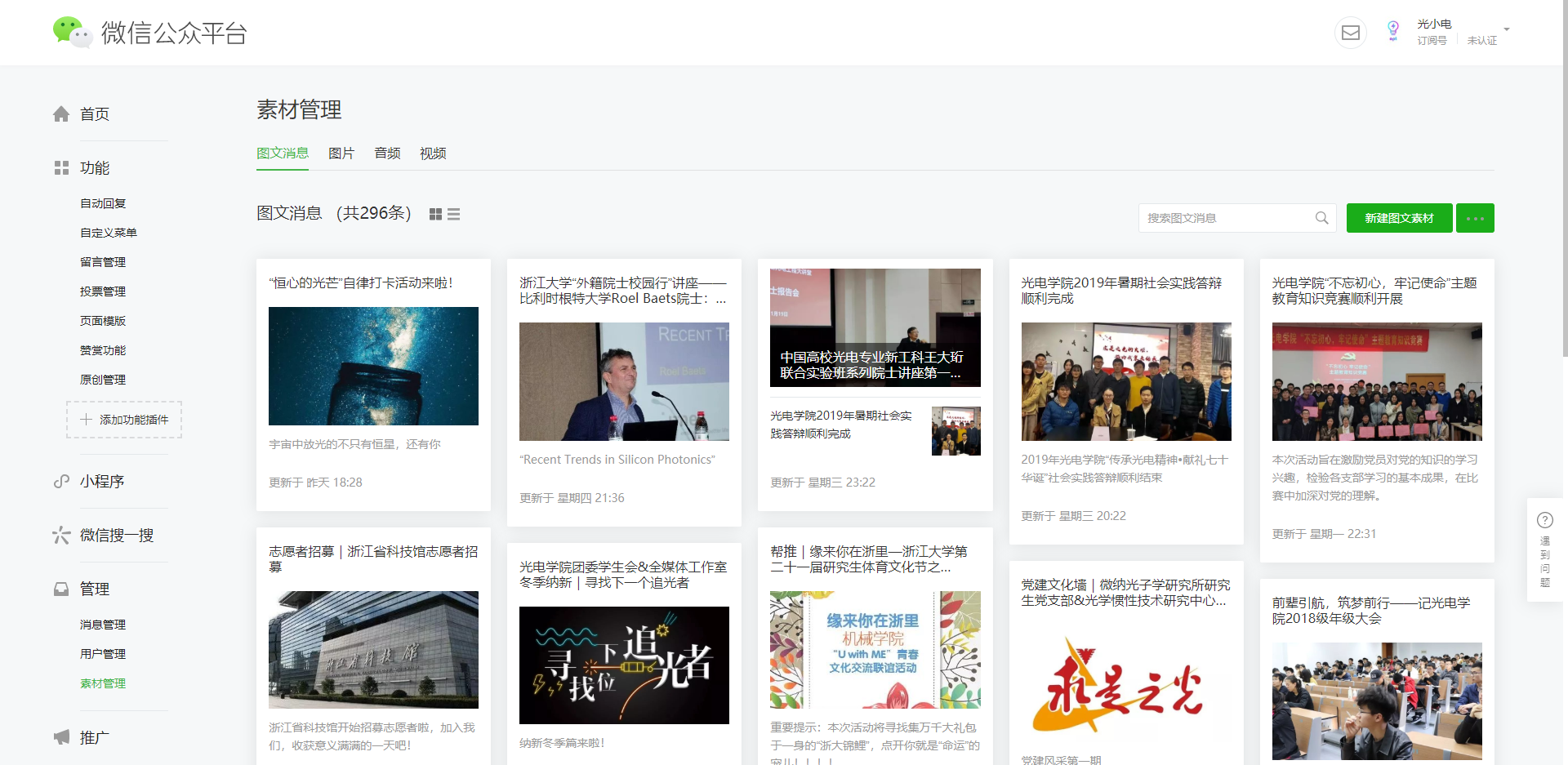Viewport: 1568px width, 765px height.
Task: Switch to grid view layout
Action: [x=435, y=214]
